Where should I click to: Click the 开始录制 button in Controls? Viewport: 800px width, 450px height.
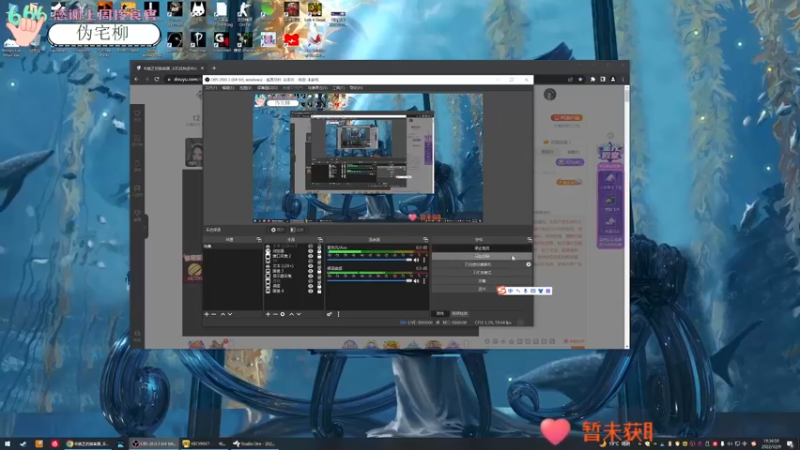[x=482, y=256]
